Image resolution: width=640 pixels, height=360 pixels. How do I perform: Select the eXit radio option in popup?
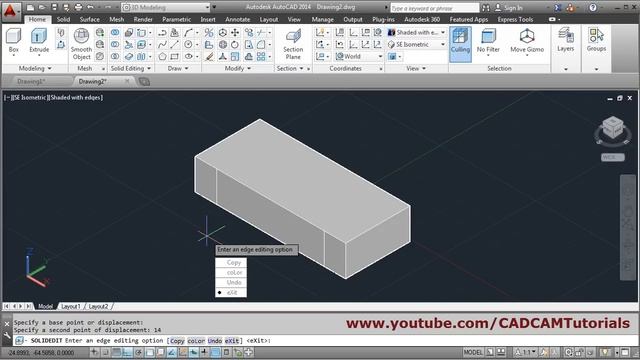pos(231,293)
